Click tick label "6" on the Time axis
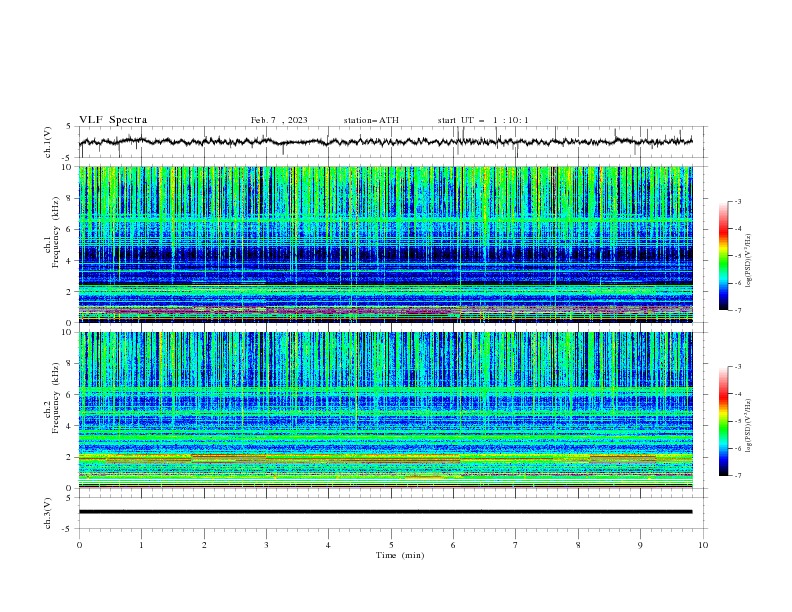This screenshot has width=792, height=612. [x=453, y=545]
